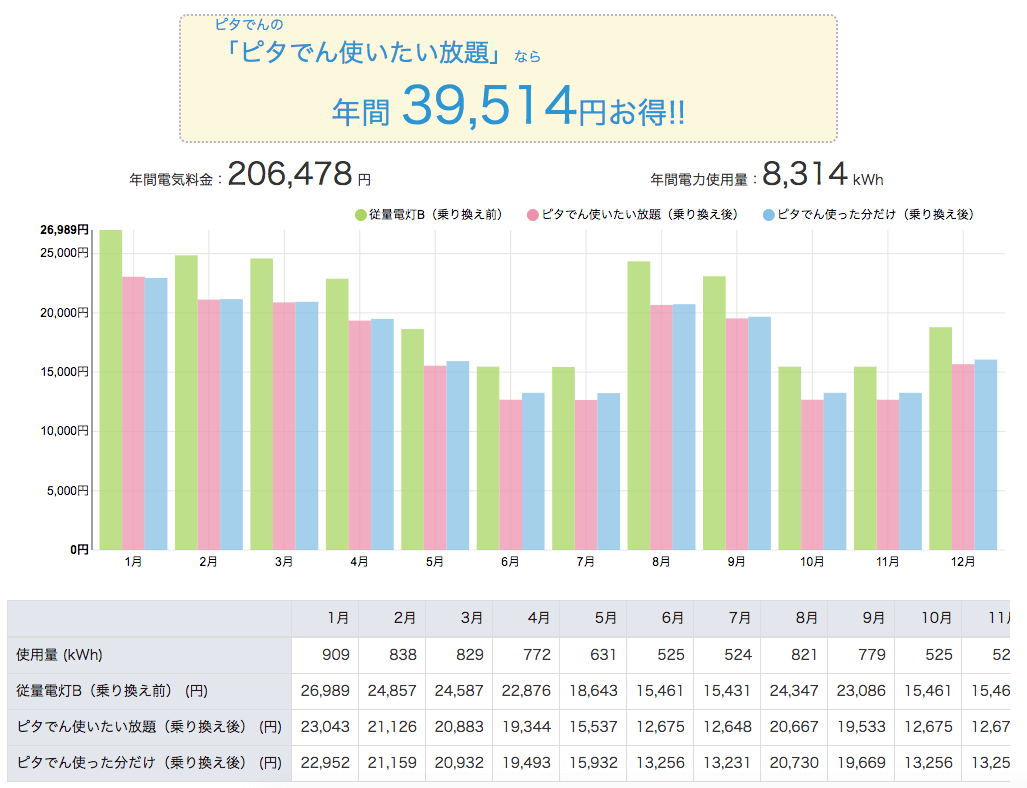Select the 10月 table column header
Screen dimensions: 1027x788
tap(928, 618)
